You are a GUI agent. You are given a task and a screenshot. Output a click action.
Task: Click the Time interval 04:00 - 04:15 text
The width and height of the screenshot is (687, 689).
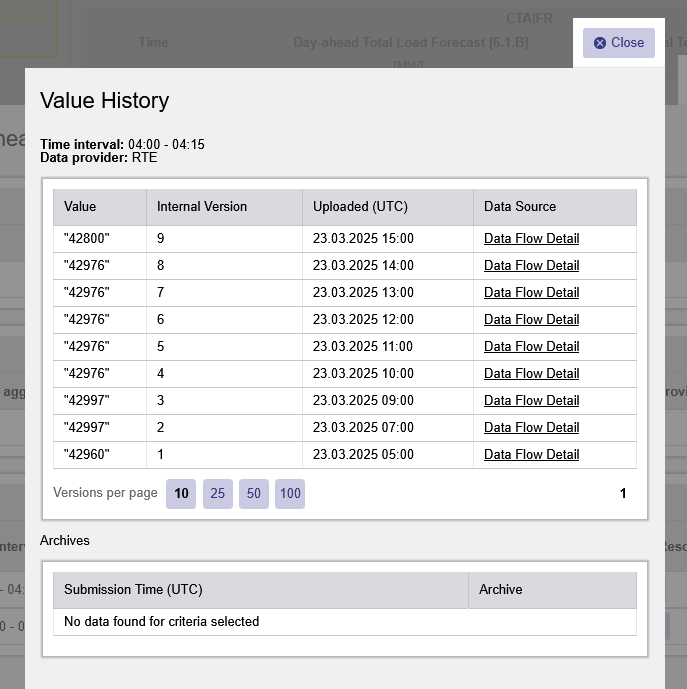(122, 144)
